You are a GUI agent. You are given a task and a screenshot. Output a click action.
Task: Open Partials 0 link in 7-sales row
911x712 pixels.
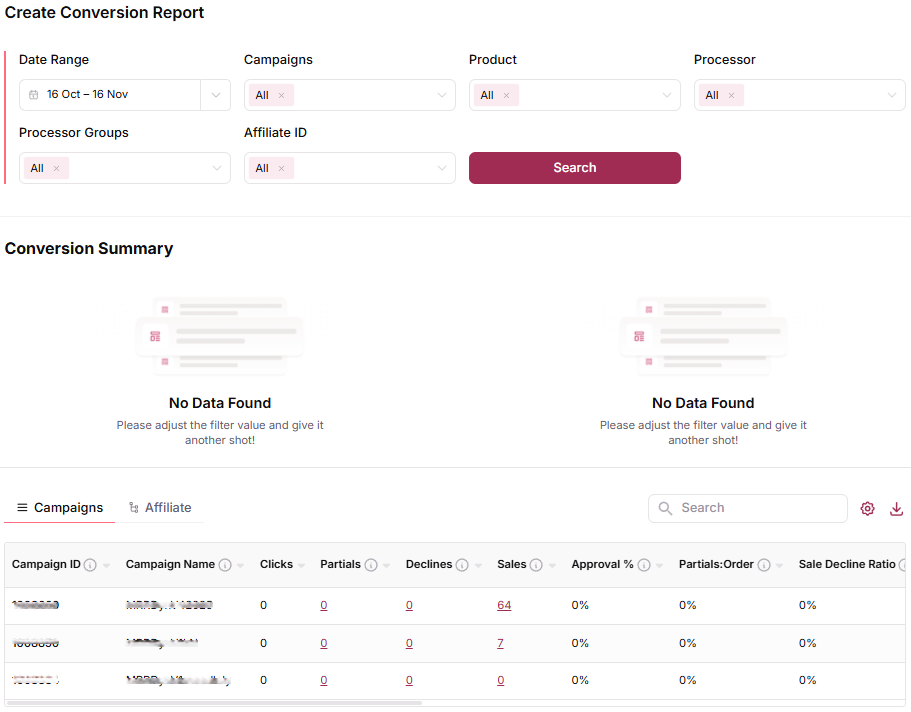pyautogui.click(x=324, y=643)
